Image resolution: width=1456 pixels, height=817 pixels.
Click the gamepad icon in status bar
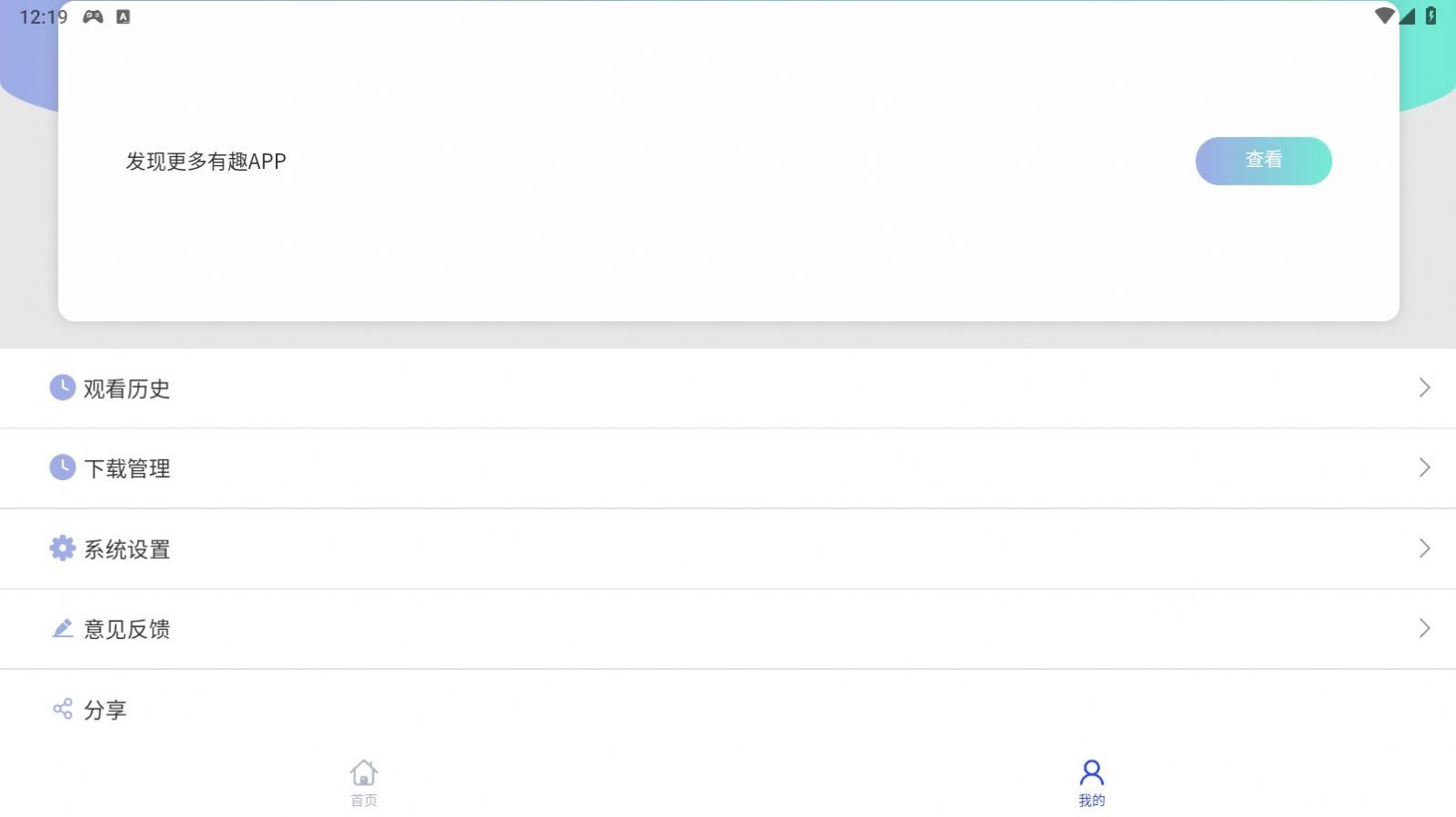[x=93, y=16]
